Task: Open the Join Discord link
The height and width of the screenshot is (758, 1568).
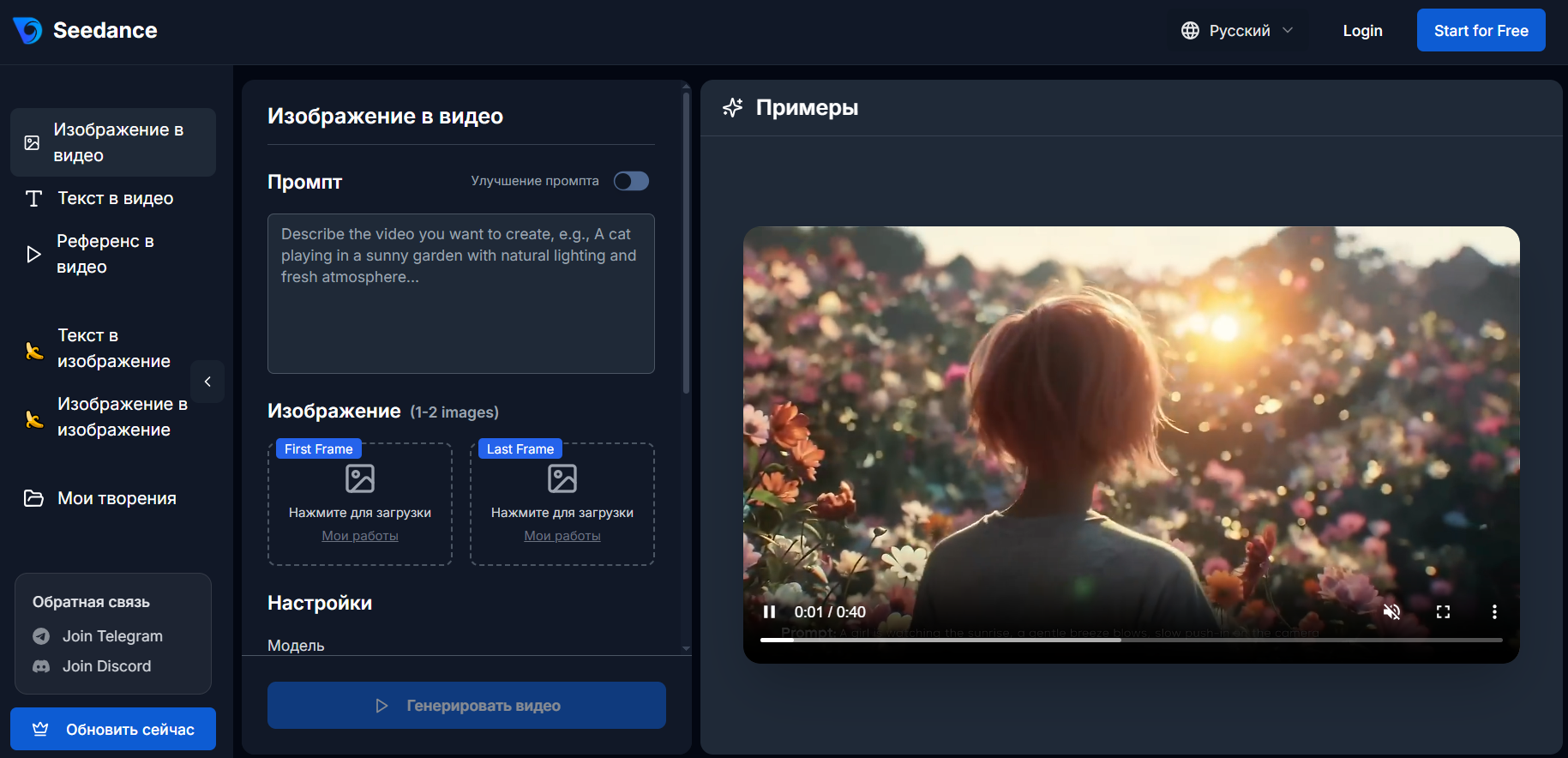Action: [x=106, y=666]
